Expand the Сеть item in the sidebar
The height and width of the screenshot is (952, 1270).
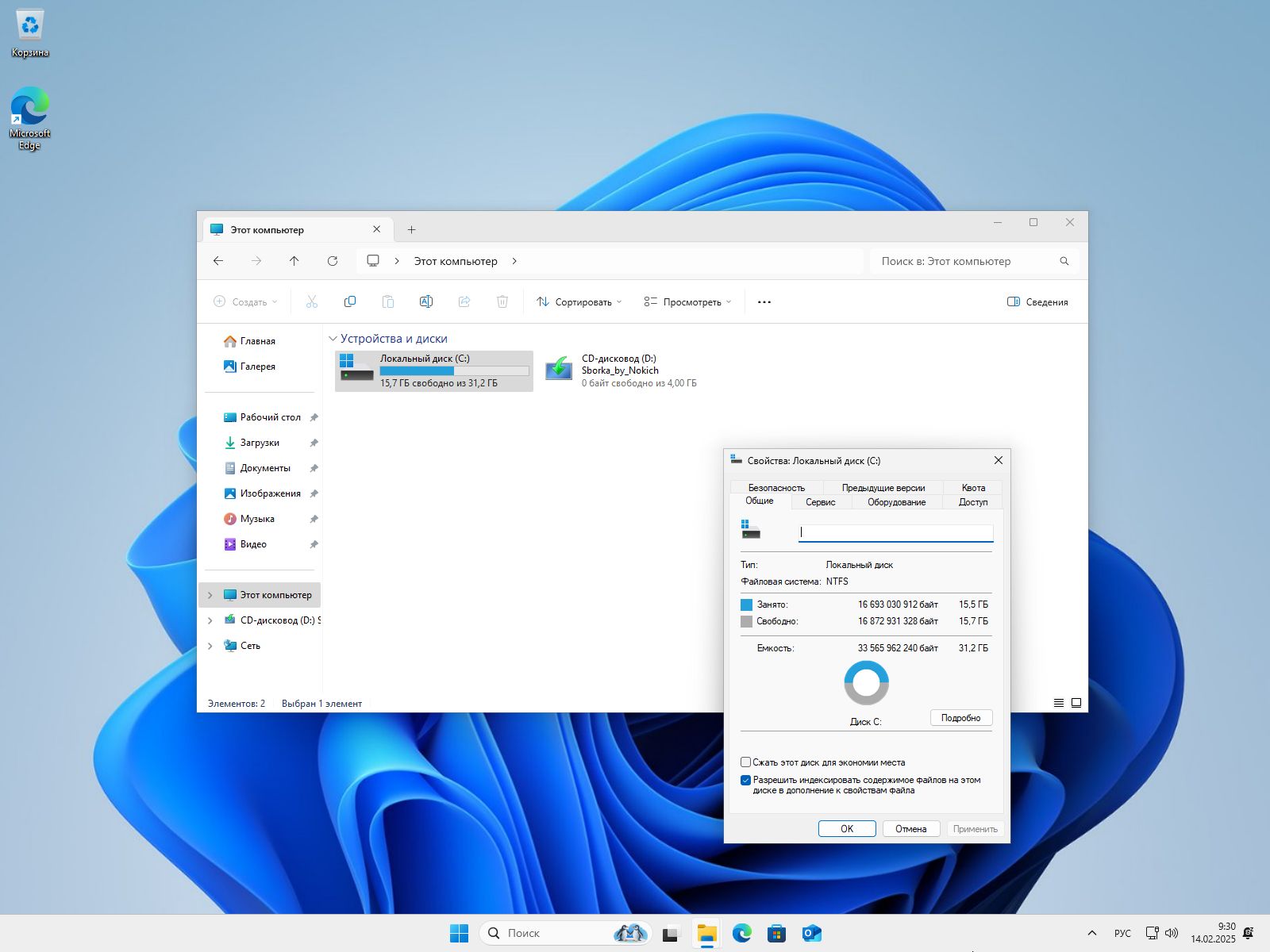click(x=210, y=645)
